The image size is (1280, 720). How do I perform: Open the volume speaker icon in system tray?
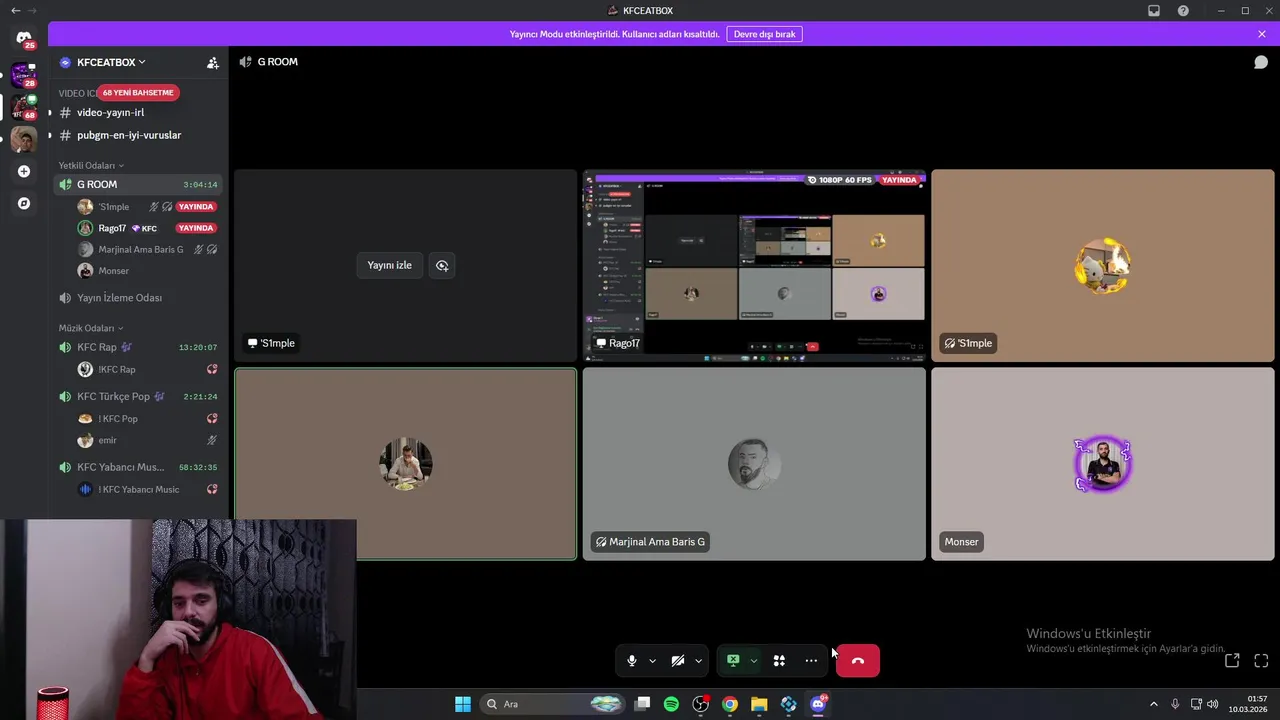click(x=1213, y=704)
